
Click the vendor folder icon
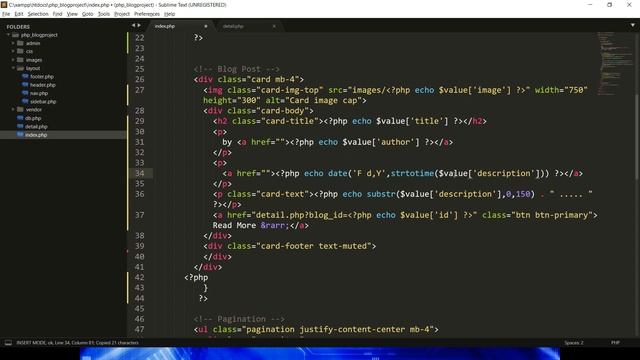click(20, 109)
